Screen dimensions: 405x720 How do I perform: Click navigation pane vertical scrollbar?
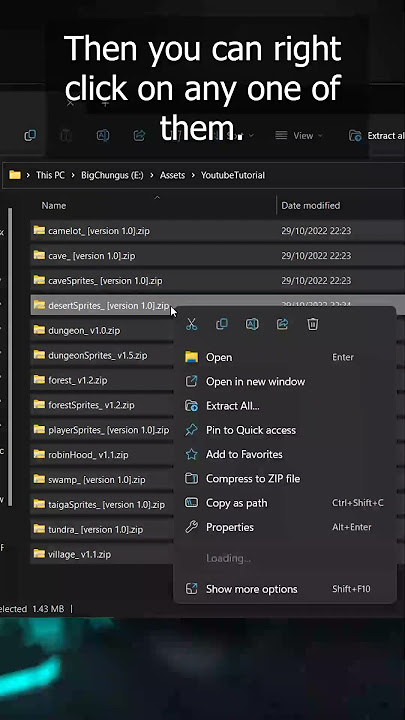(10, 357)
